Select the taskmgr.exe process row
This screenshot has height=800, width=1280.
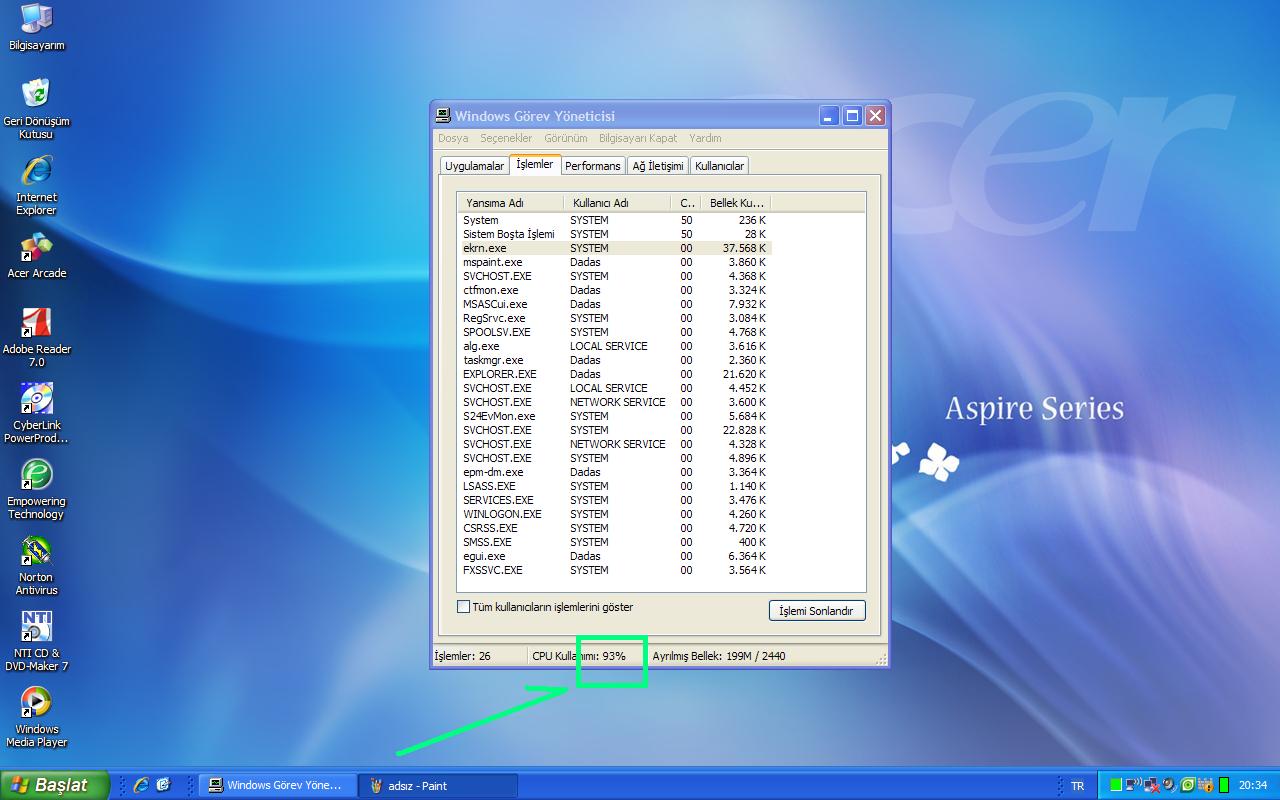pyautogui.click(x=615, y=360)
